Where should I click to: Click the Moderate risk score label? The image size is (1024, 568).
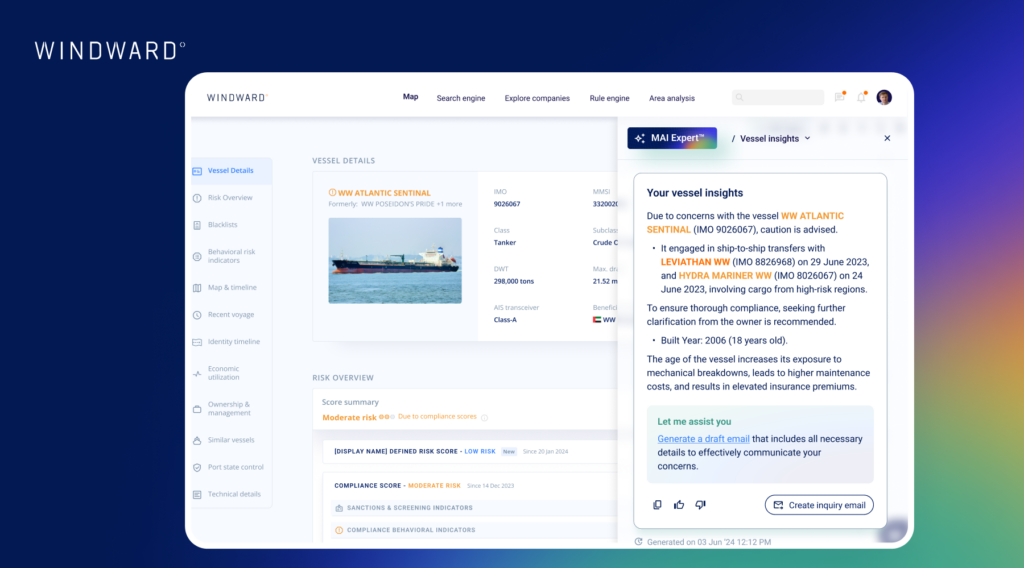coord(349,418)
